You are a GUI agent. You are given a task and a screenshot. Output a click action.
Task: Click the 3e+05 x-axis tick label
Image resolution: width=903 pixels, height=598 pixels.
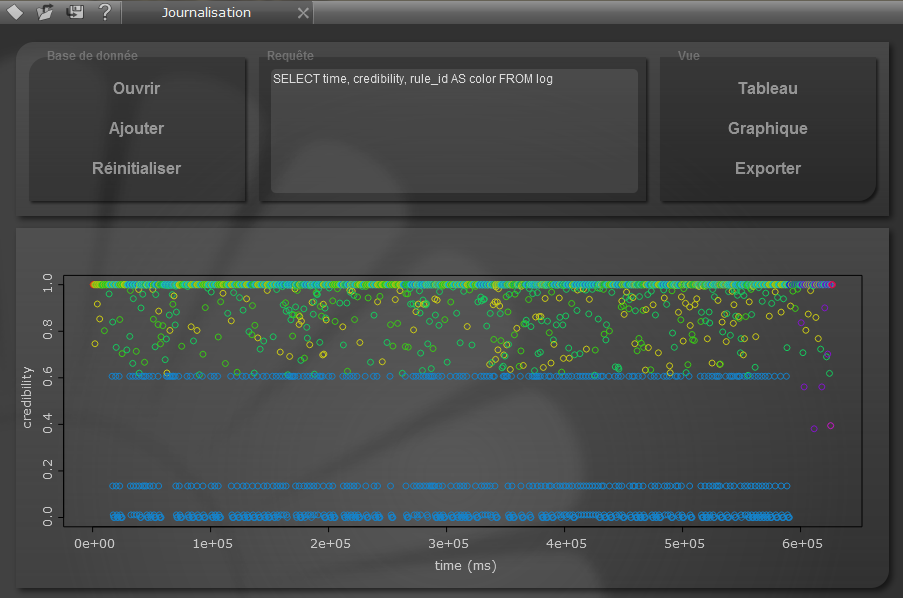click(448, 544)
